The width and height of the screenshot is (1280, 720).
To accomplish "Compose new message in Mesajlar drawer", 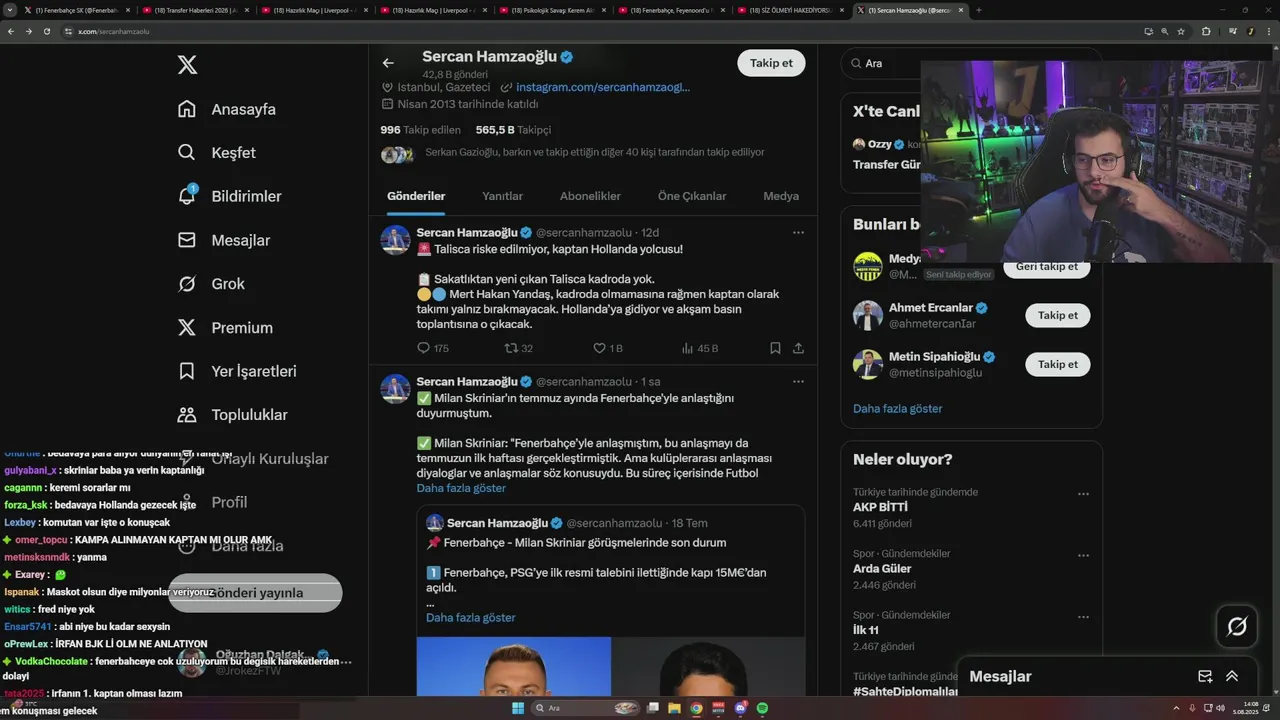I will click(1205, 676).
